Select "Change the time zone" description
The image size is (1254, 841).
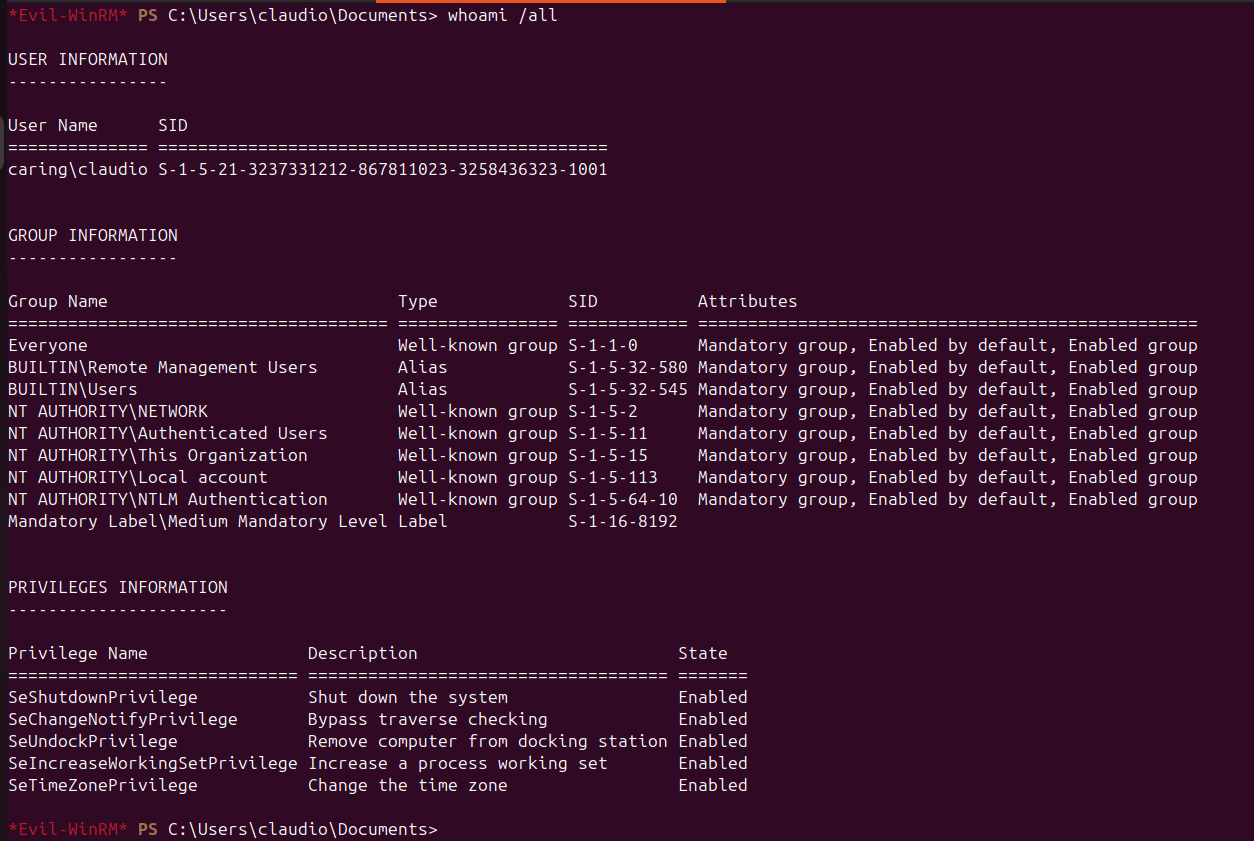tap(408, 786)
